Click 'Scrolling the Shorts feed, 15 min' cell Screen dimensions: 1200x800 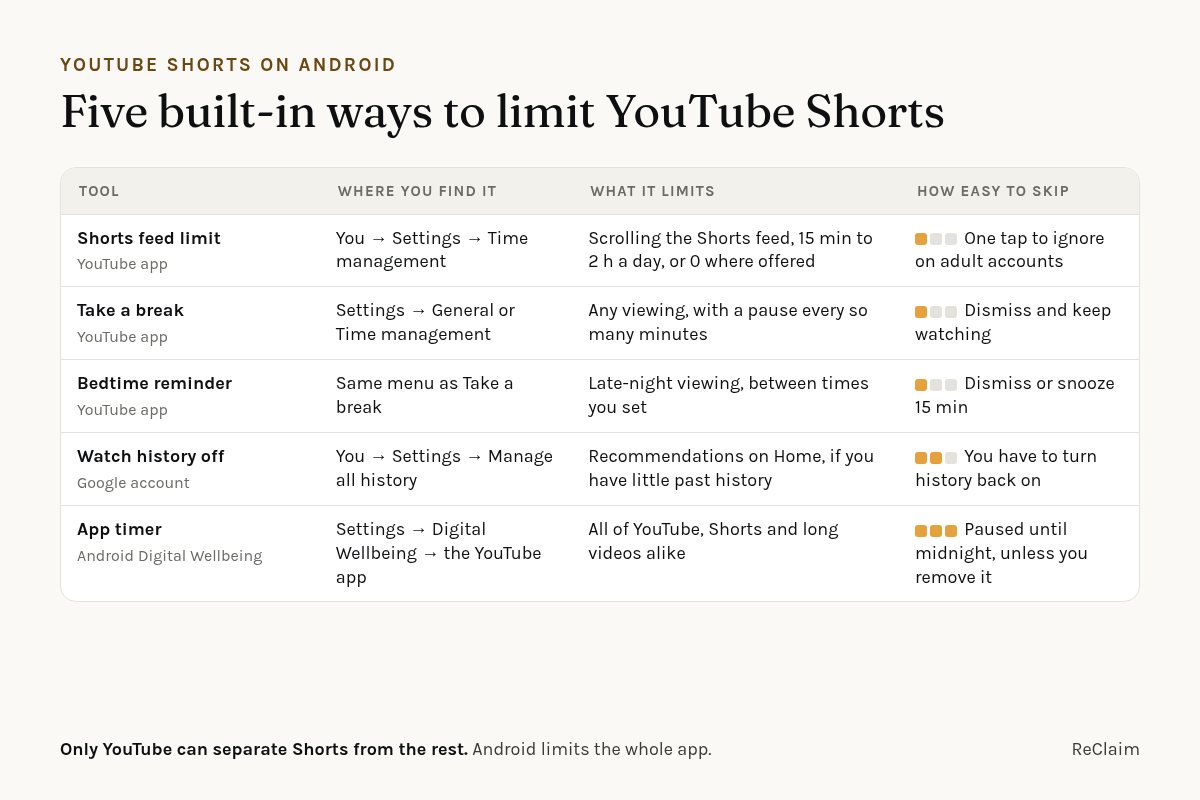(730, 250)
